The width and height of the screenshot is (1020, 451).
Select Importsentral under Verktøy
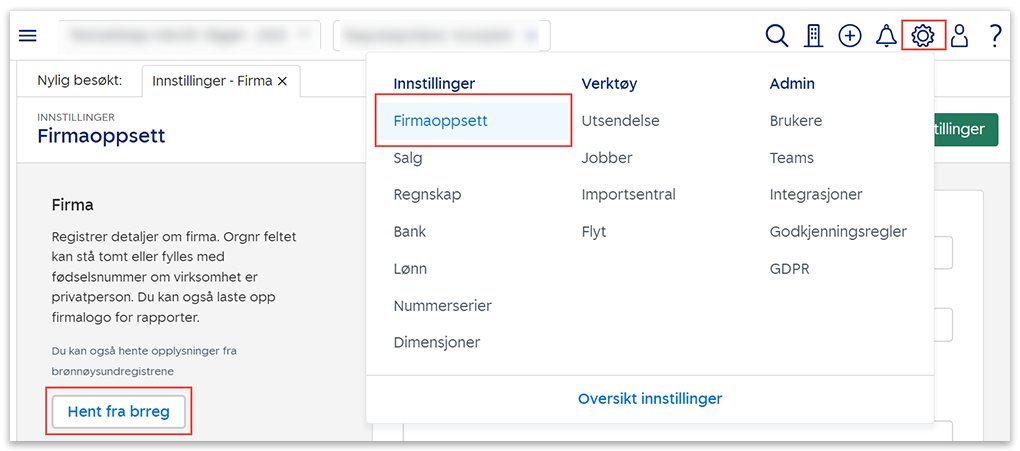click(x=628, y=195)
